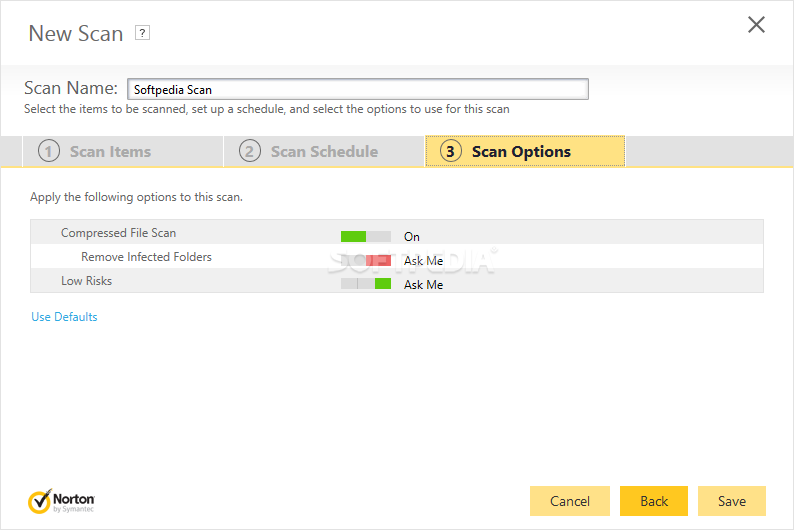Click the Scan Name text field

point(358,89)
